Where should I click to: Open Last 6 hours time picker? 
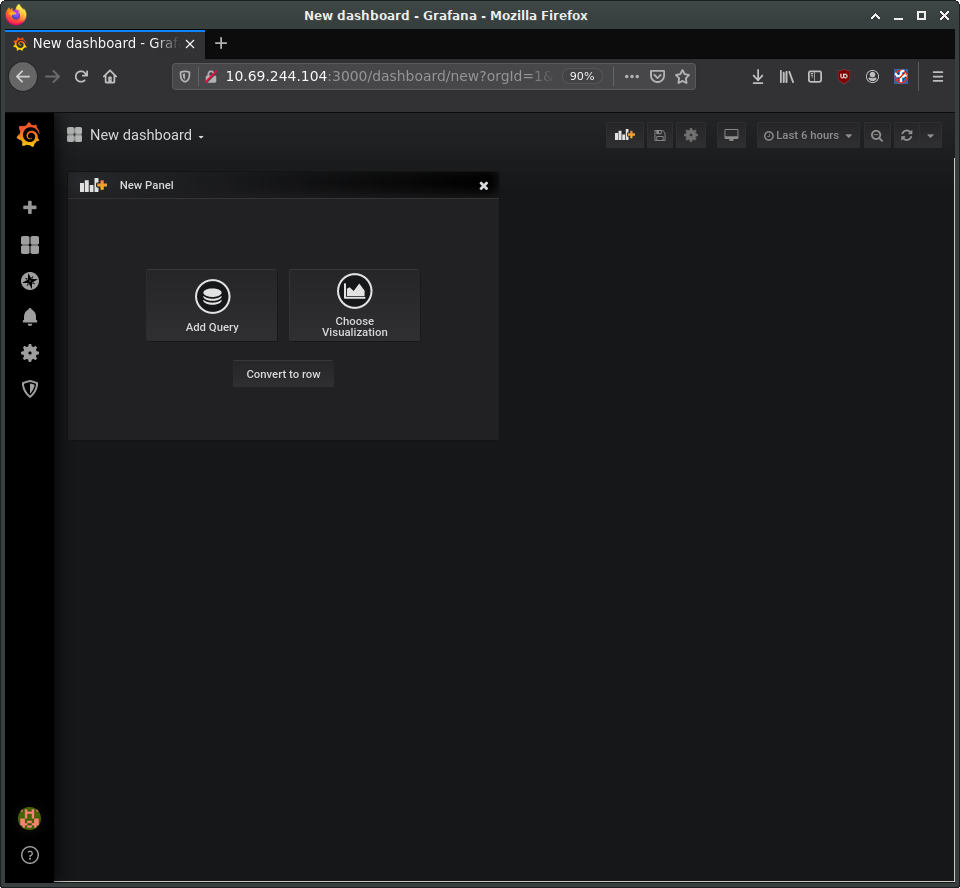tap(808, 135)
